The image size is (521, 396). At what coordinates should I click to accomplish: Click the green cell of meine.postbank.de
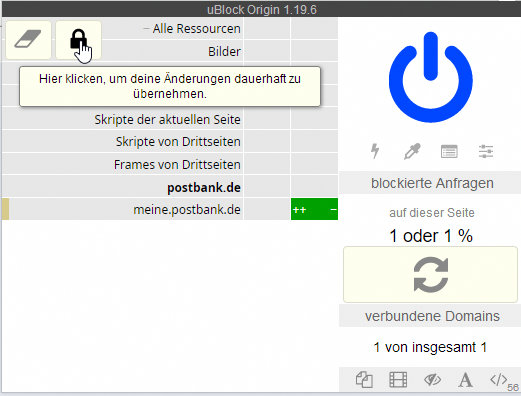tap(314, 209)
